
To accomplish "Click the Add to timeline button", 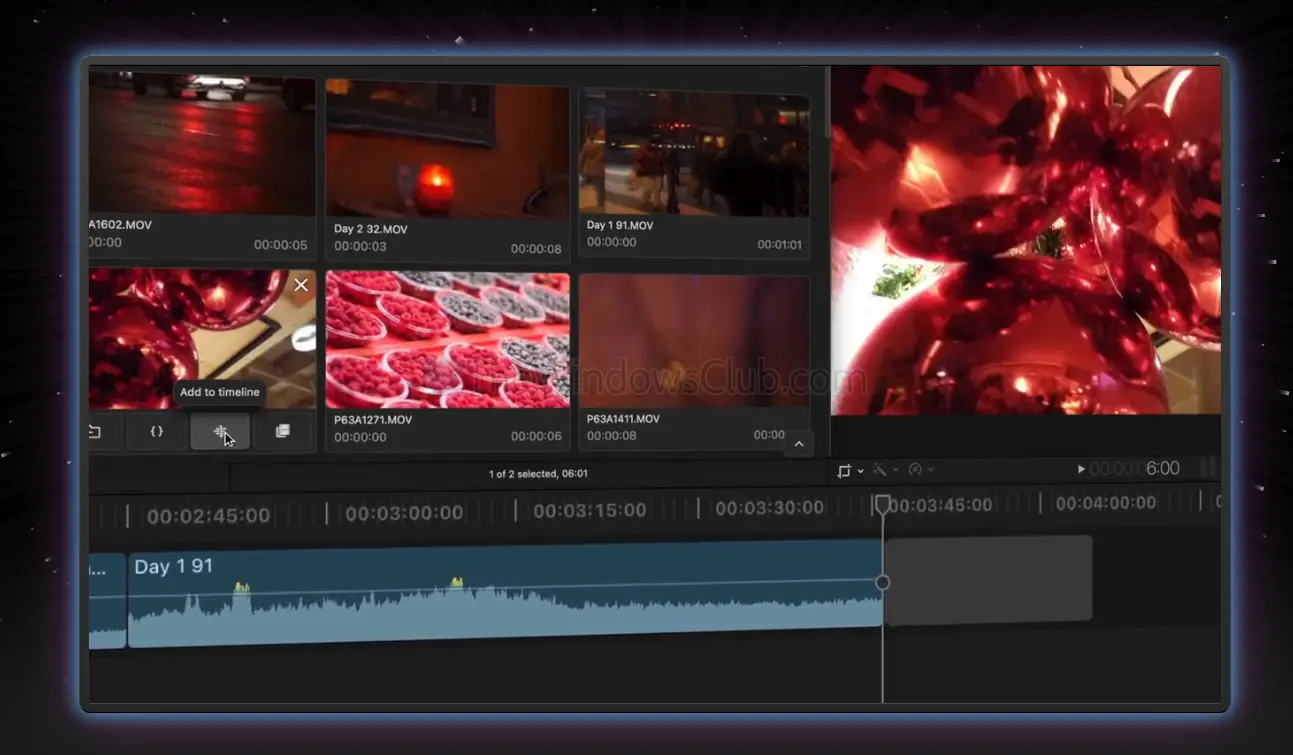I will coord(220,432).
